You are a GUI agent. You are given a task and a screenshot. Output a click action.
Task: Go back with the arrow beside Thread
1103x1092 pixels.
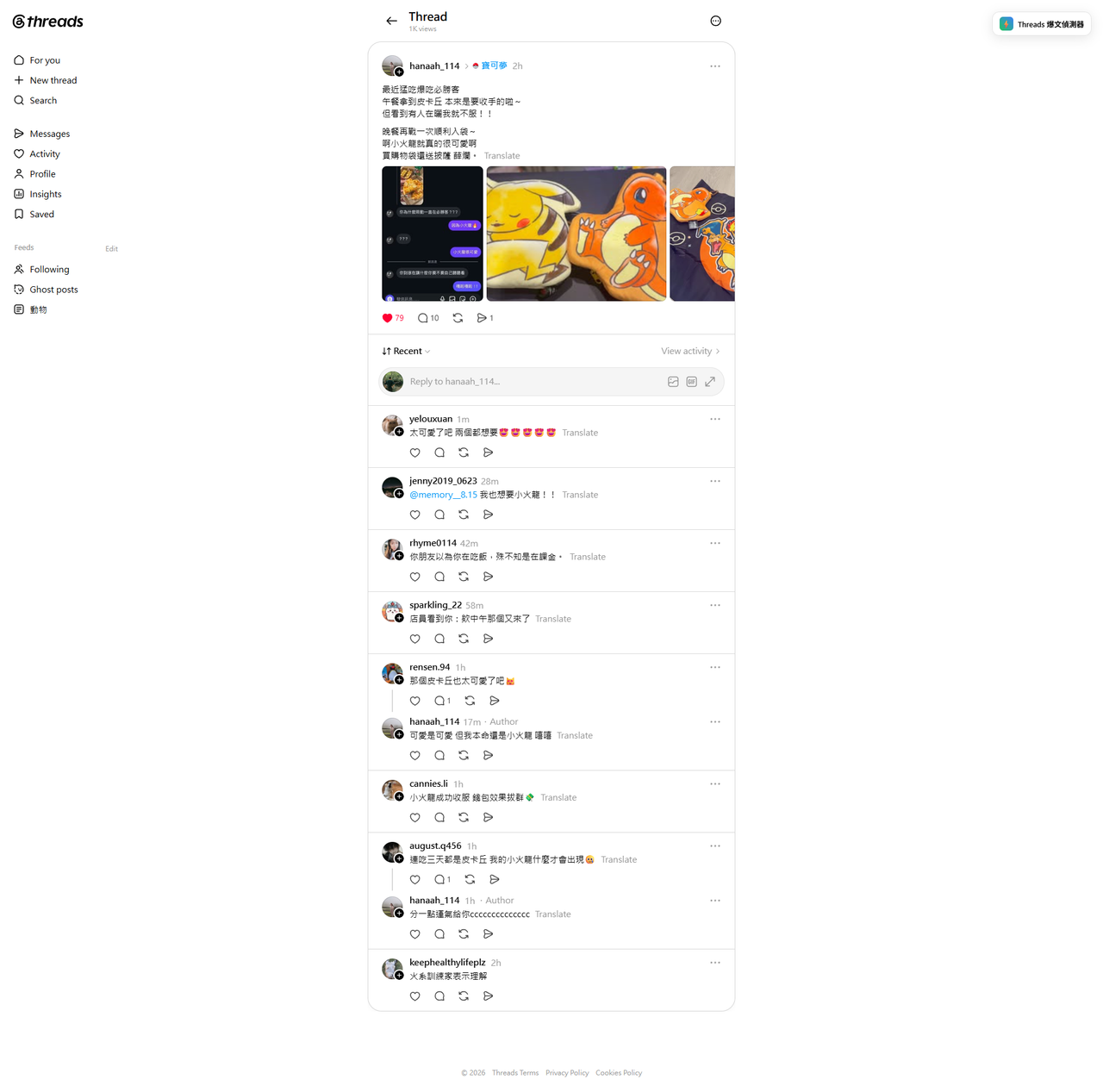[x=392, y=21]
